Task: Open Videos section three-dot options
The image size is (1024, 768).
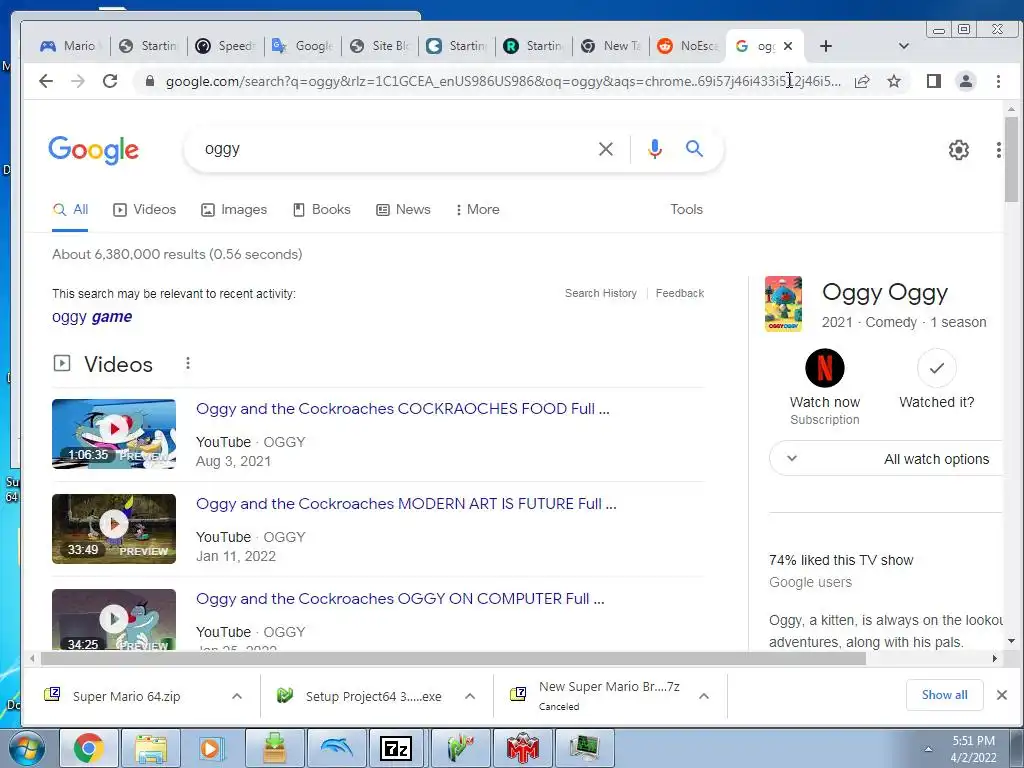Action: [187, 363]
